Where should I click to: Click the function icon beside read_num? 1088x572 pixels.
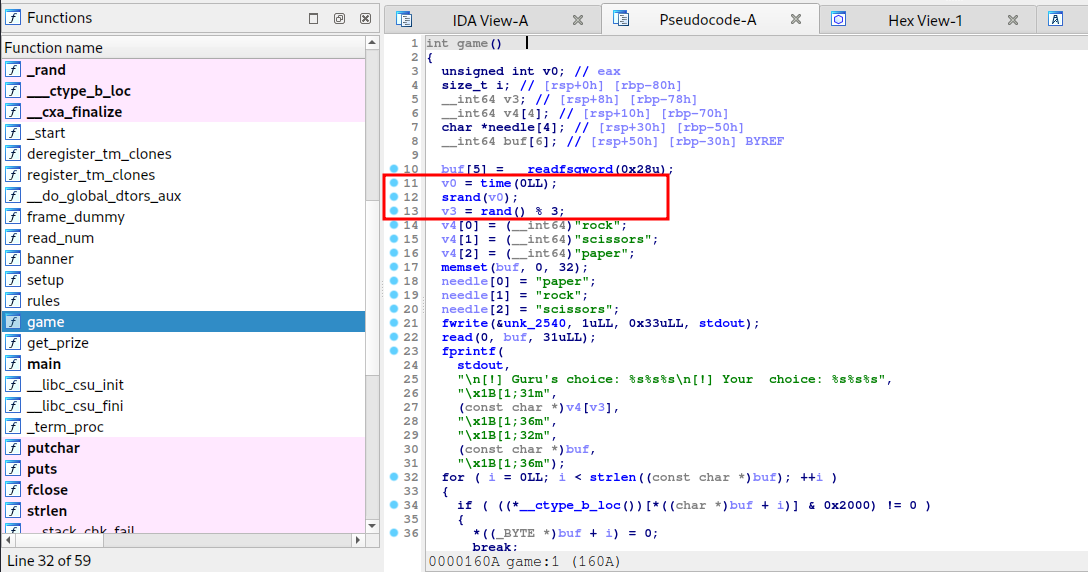(x=13, y=238)
